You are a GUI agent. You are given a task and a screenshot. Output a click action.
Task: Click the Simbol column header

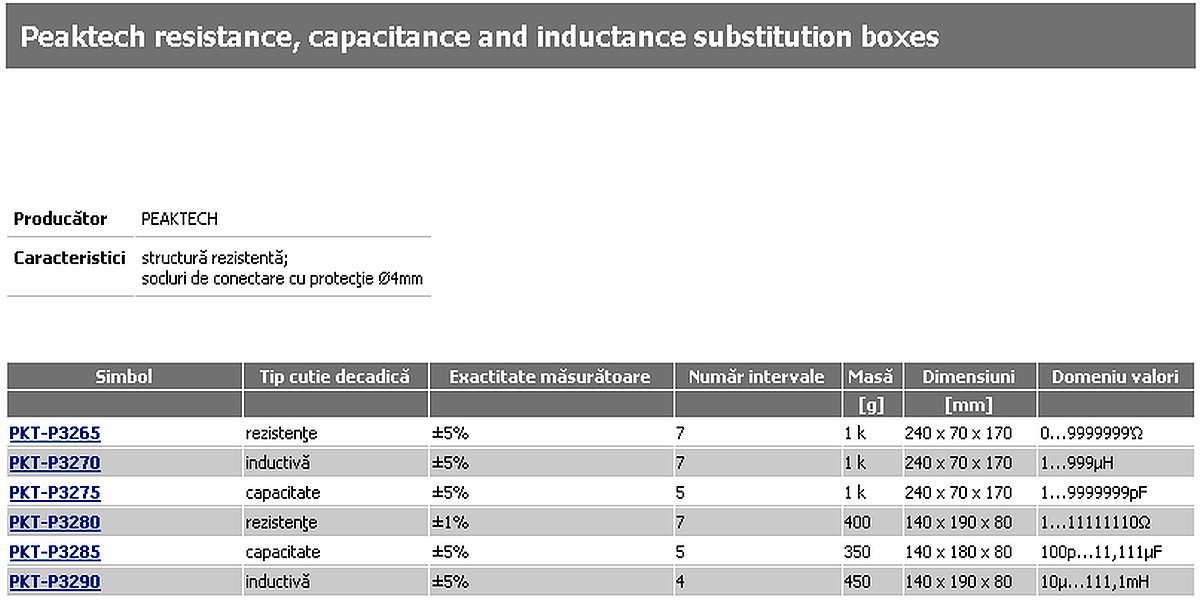124,377
